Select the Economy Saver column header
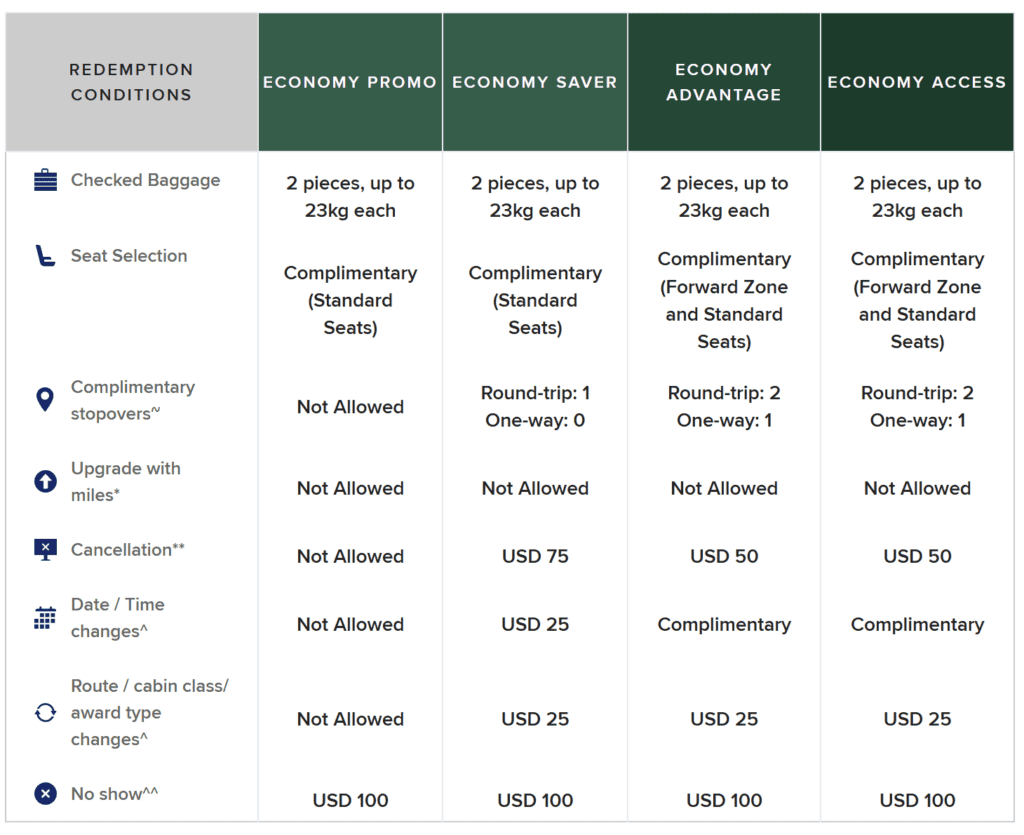Image resolution: width=1024 pixels, height=835 pixels. coord(535,82)
